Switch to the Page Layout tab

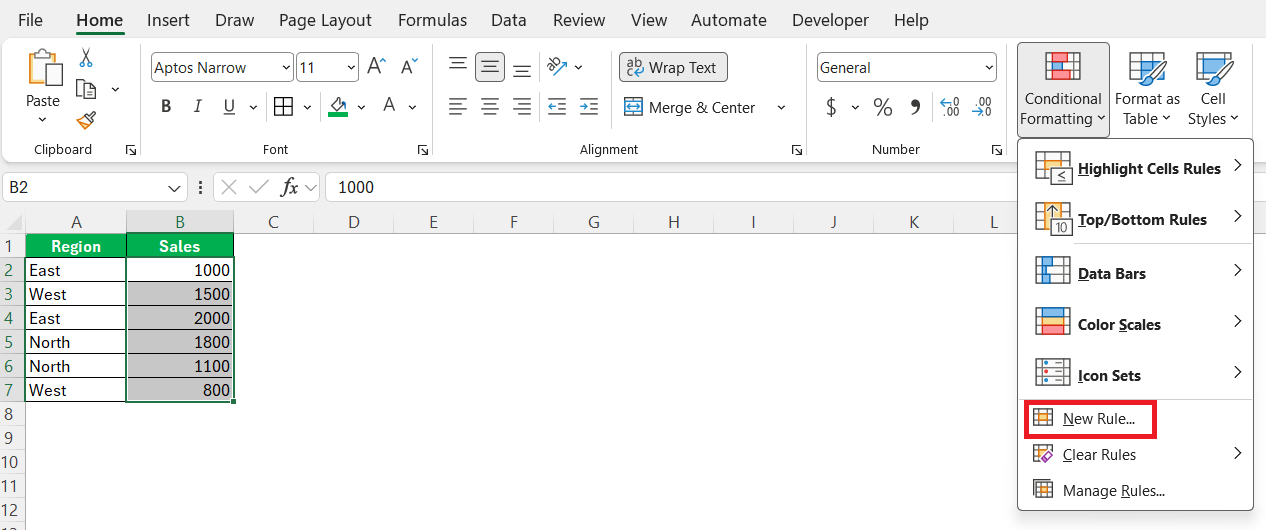(x=325, y=20)
